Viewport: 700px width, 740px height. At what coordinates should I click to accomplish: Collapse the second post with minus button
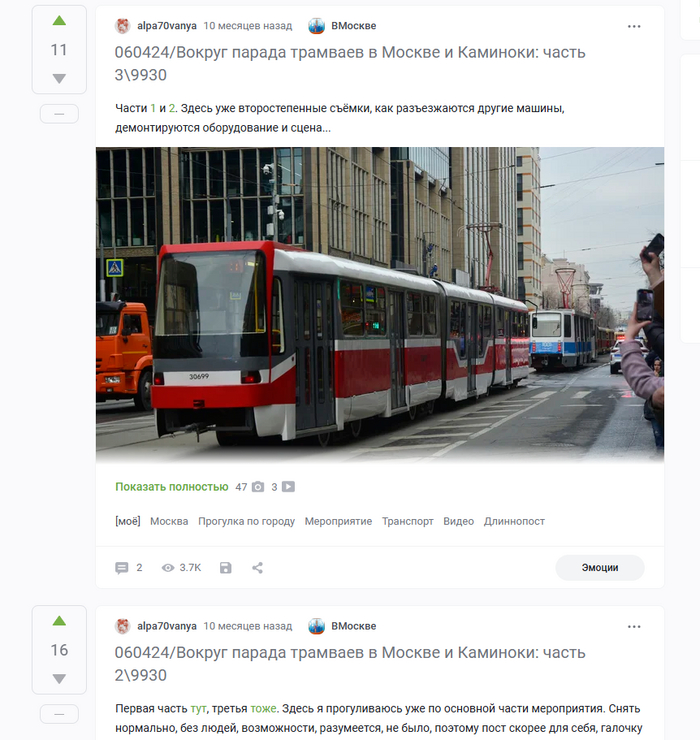click(x=59, y=714)
